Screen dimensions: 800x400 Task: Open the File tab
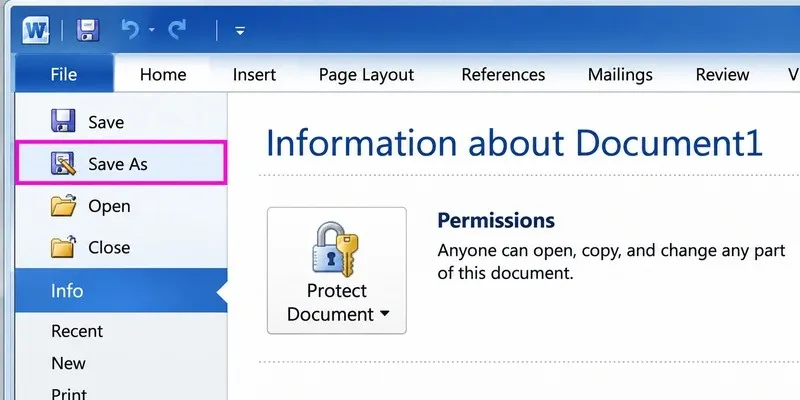[x=64, y=74]
